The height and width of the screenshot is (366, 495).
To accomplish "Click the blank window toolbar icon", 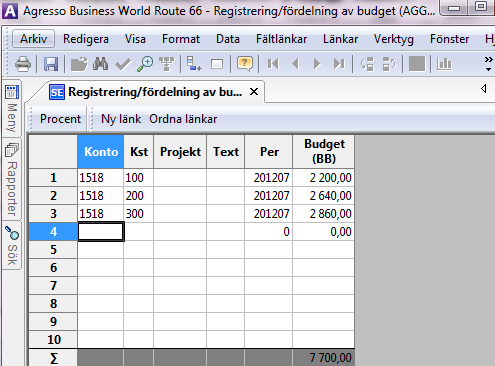I will point(217,64).
